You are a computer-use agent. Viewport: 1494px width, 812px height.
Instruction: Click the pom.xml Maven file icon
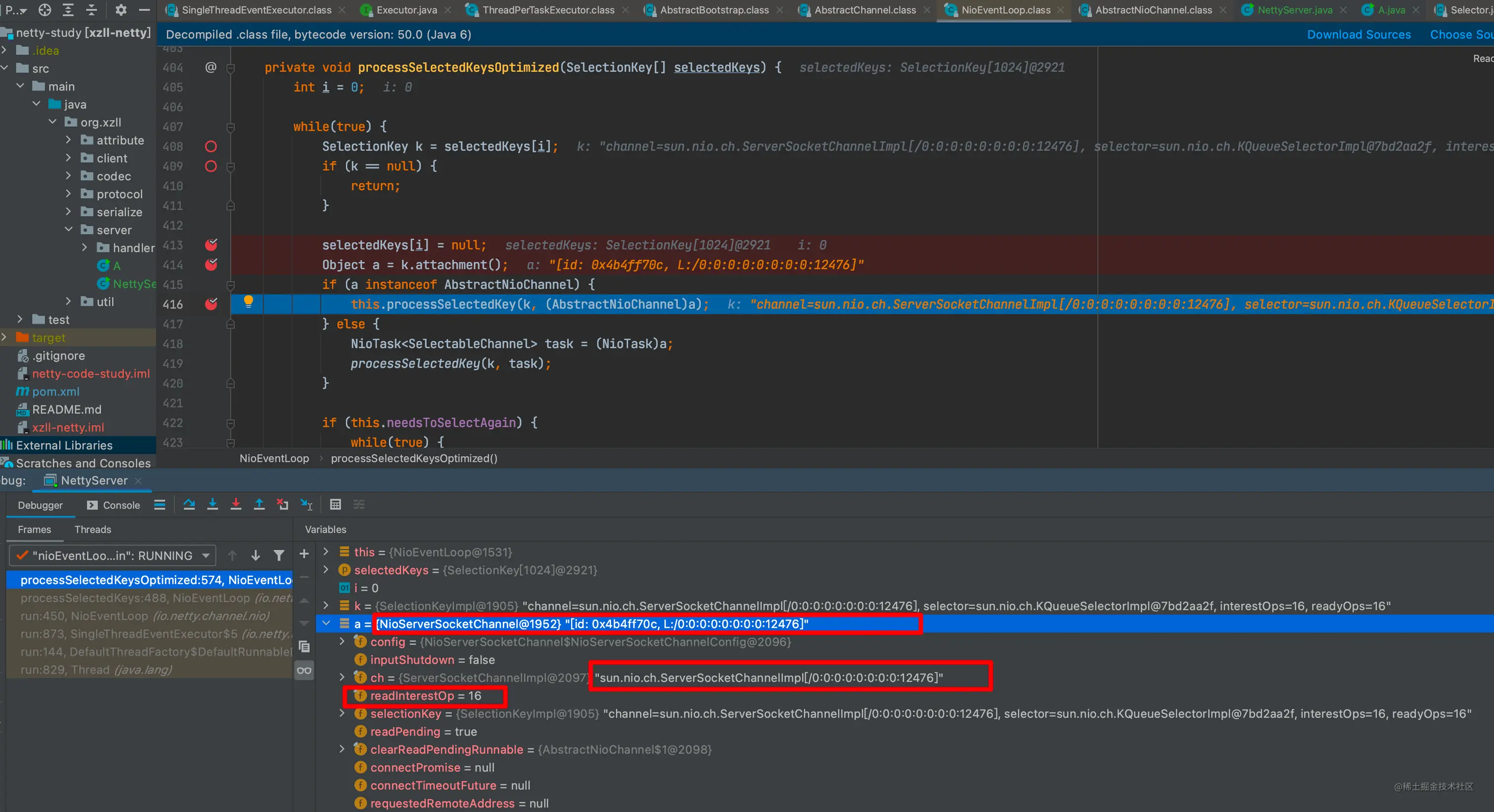coord(23,392)
